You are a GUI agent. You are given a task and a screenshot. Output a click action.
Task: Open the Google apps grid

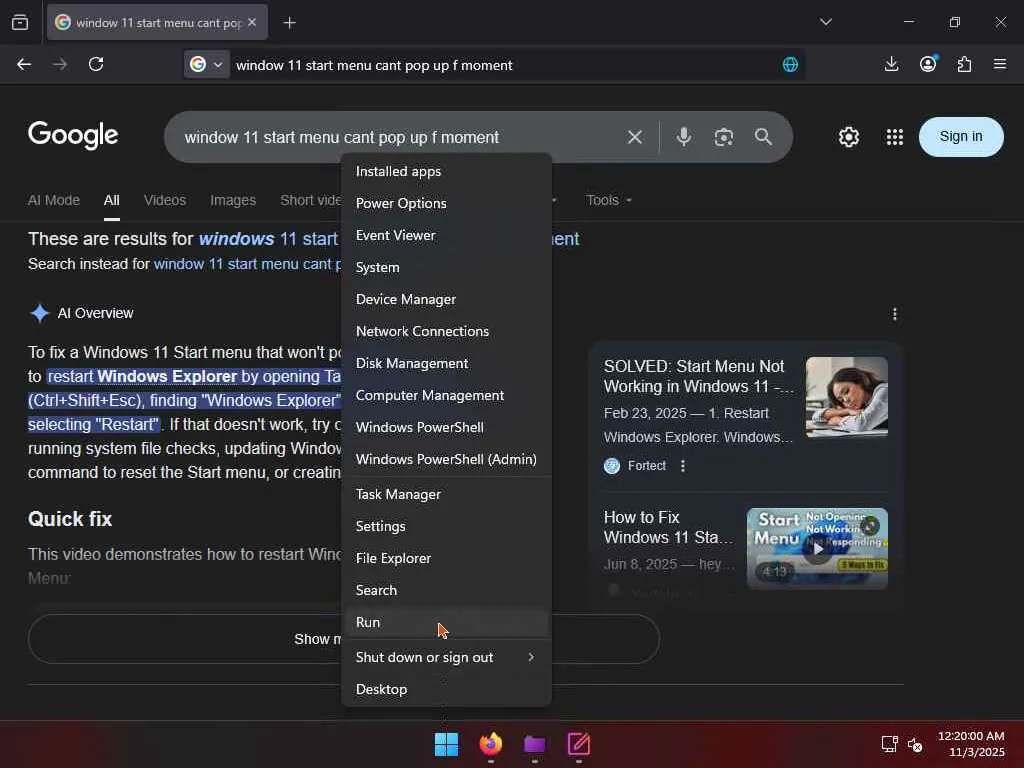(895, 137)
